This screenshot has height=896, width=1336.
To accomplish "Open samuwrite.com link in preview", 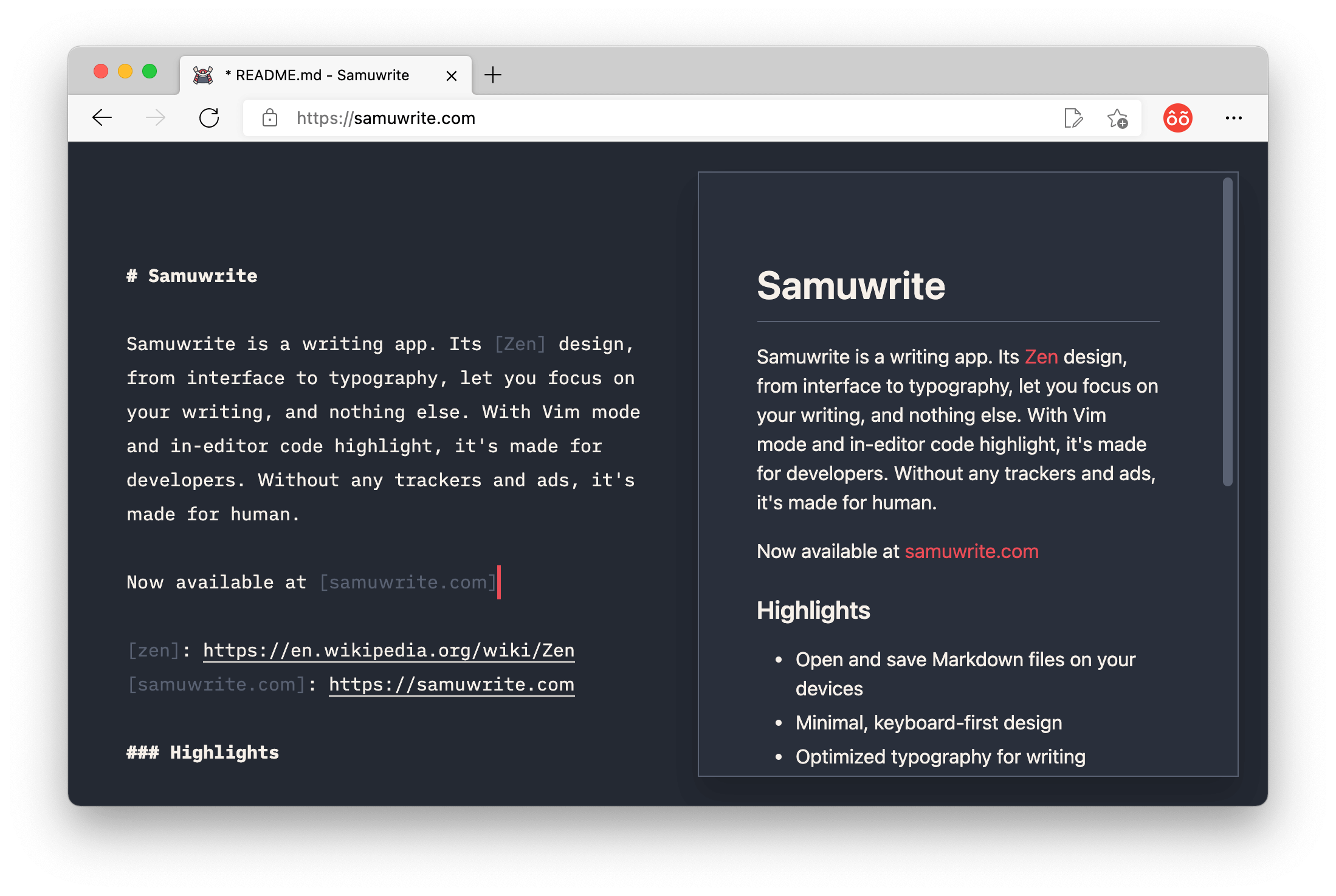I will click(971, 551).
